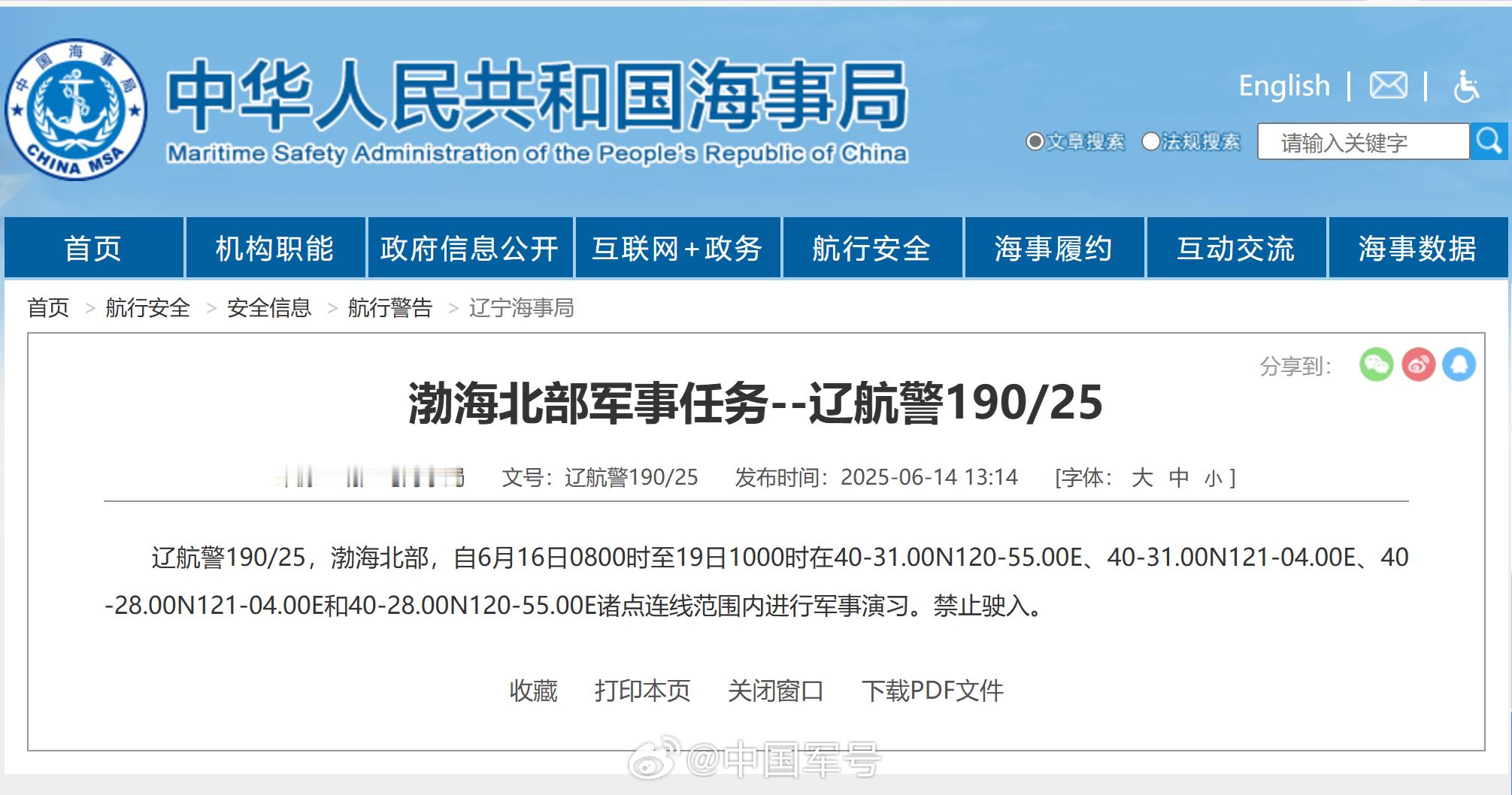Click the 分享到: label
The height and width of the screenshot is (795, 1512).
1295,366
